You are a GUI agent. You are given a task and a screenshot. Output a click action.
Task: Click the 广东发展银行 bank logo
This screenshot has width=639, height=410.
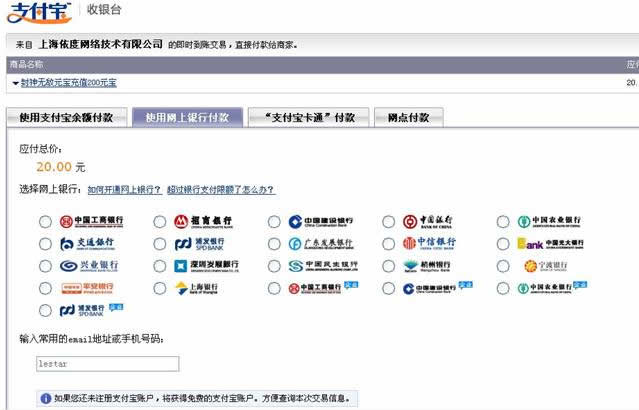(321, 244)
